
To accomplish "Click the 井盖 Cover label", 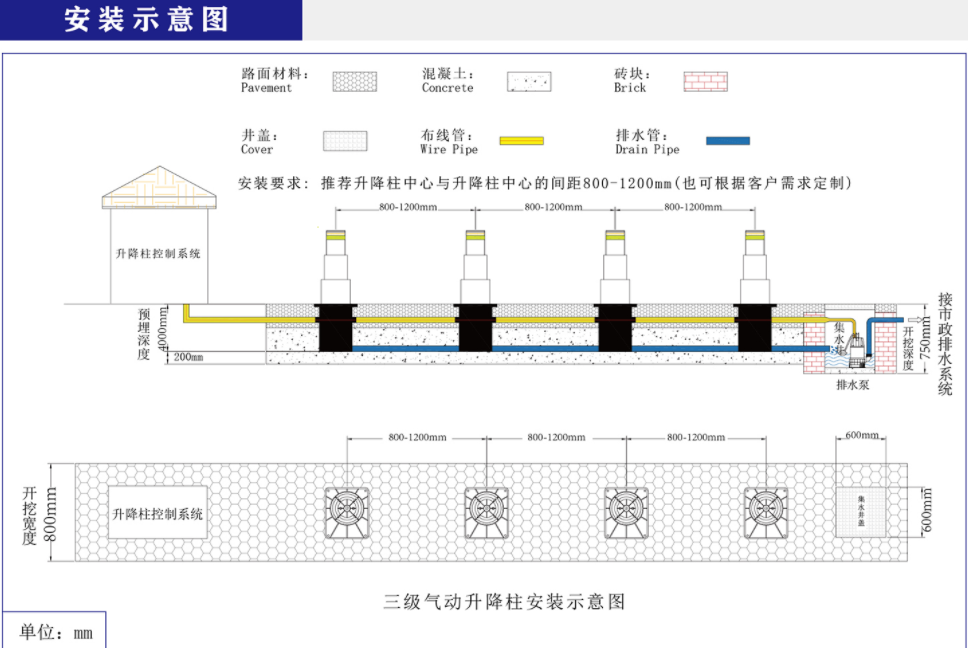I will [259, 141].
